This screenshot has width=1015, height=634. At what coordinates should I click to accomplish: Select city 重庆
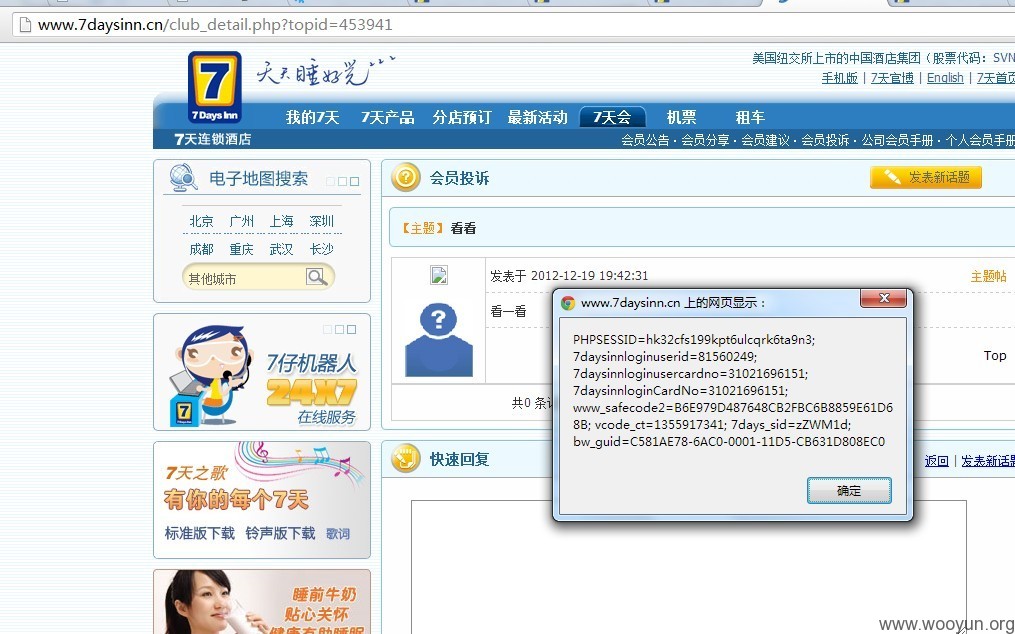coord(241,249)
